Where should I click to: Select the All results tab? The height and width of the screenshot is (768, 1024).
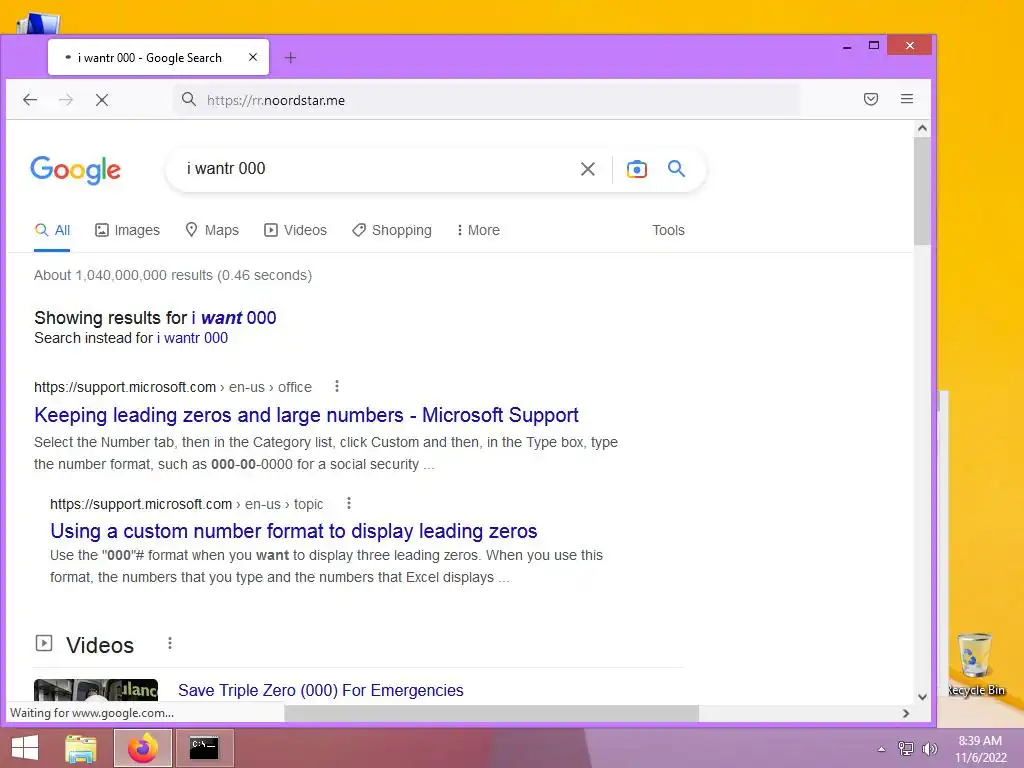pos(52,231)
